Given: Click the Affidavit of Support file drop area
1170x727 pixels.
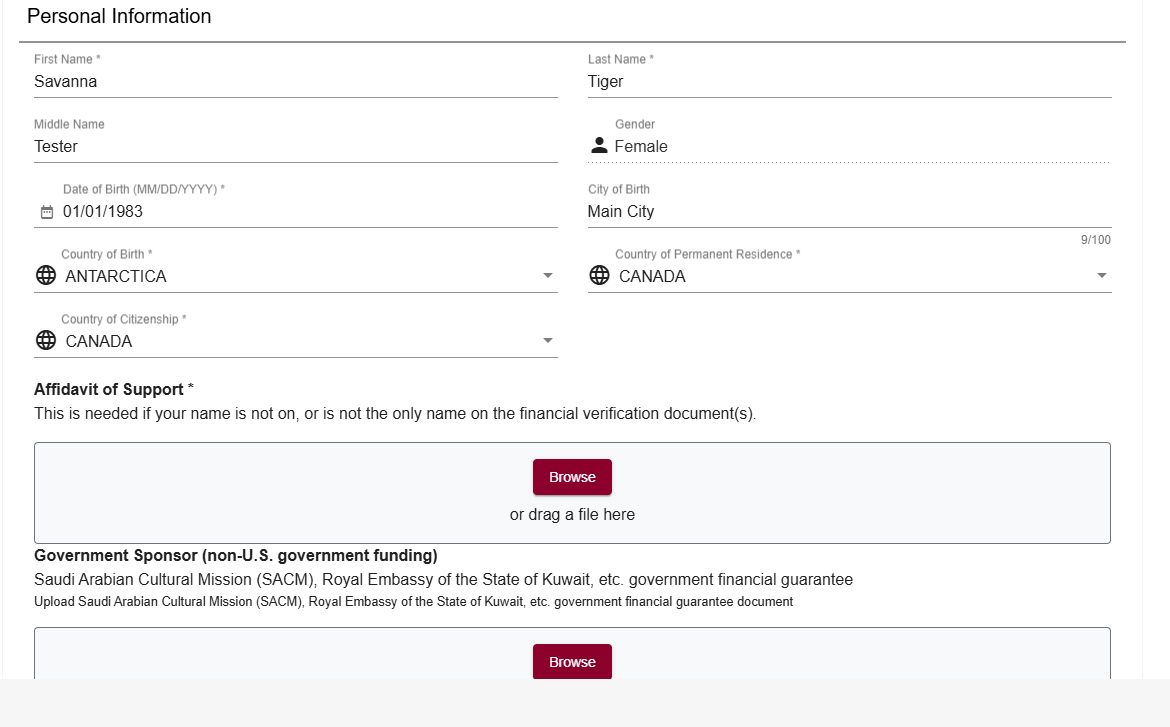Looking at the screenshot, I should (x=572, y=493).
